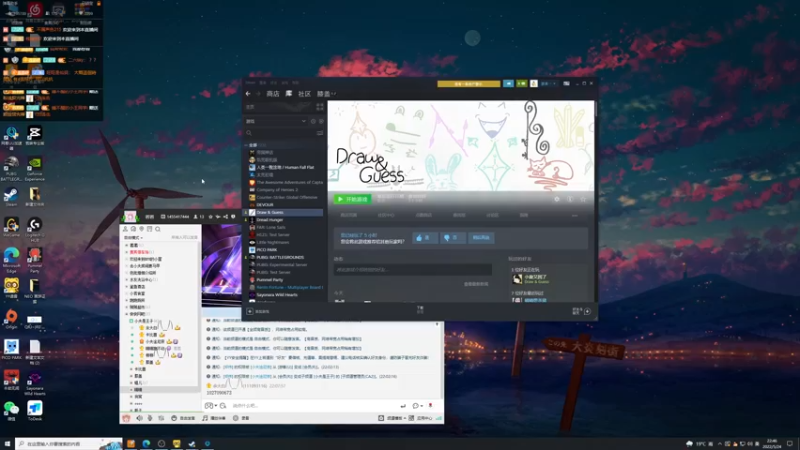800x450 pixels.
Task: Open PICO PARK desktop shortcut
Action: [x=11, y=349]
